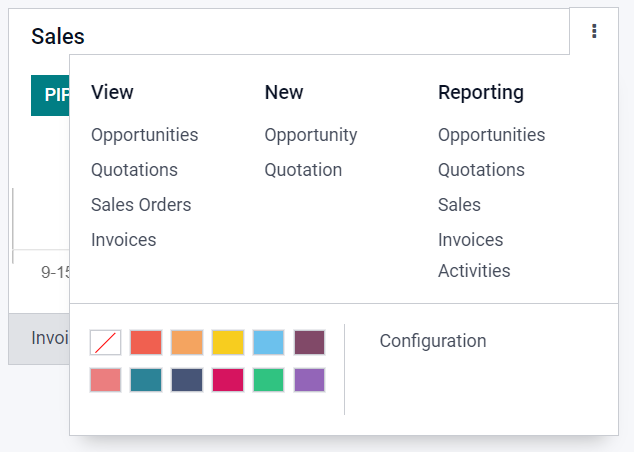Choose the dark navy color swatch
634x452 pixels.
187,380
